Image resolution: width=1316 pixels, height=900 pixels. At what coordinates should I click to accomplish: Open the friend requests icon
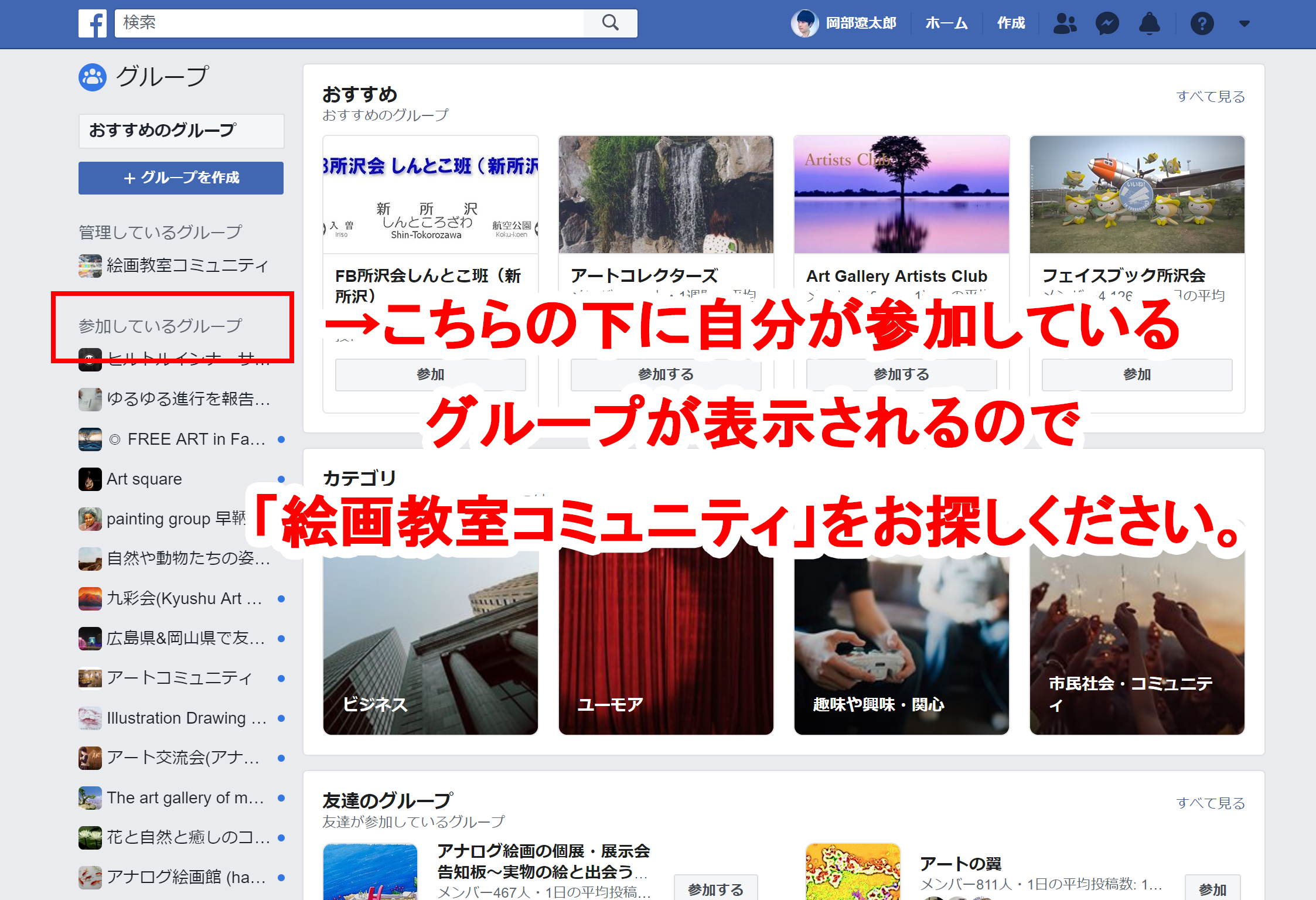click(x=1065, y=23)
